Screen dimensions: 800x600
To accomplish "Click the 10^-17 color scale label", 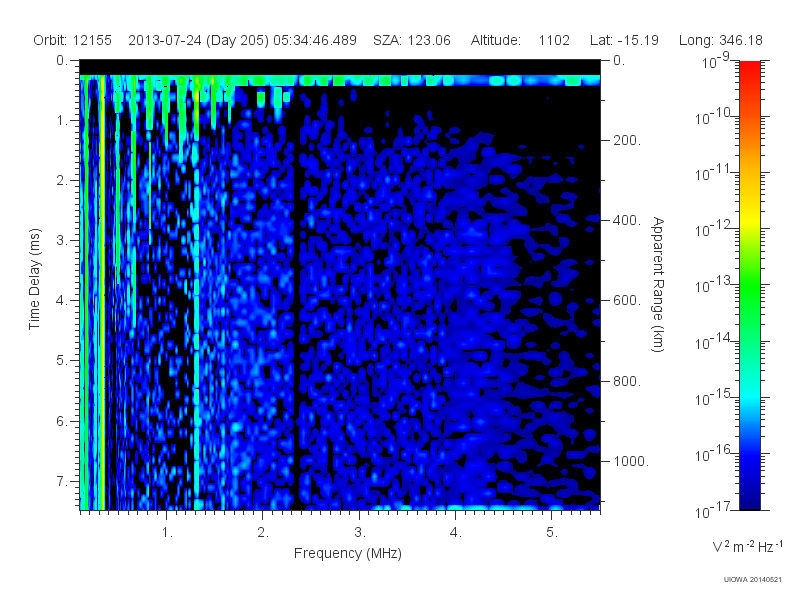I will point(713,510).
